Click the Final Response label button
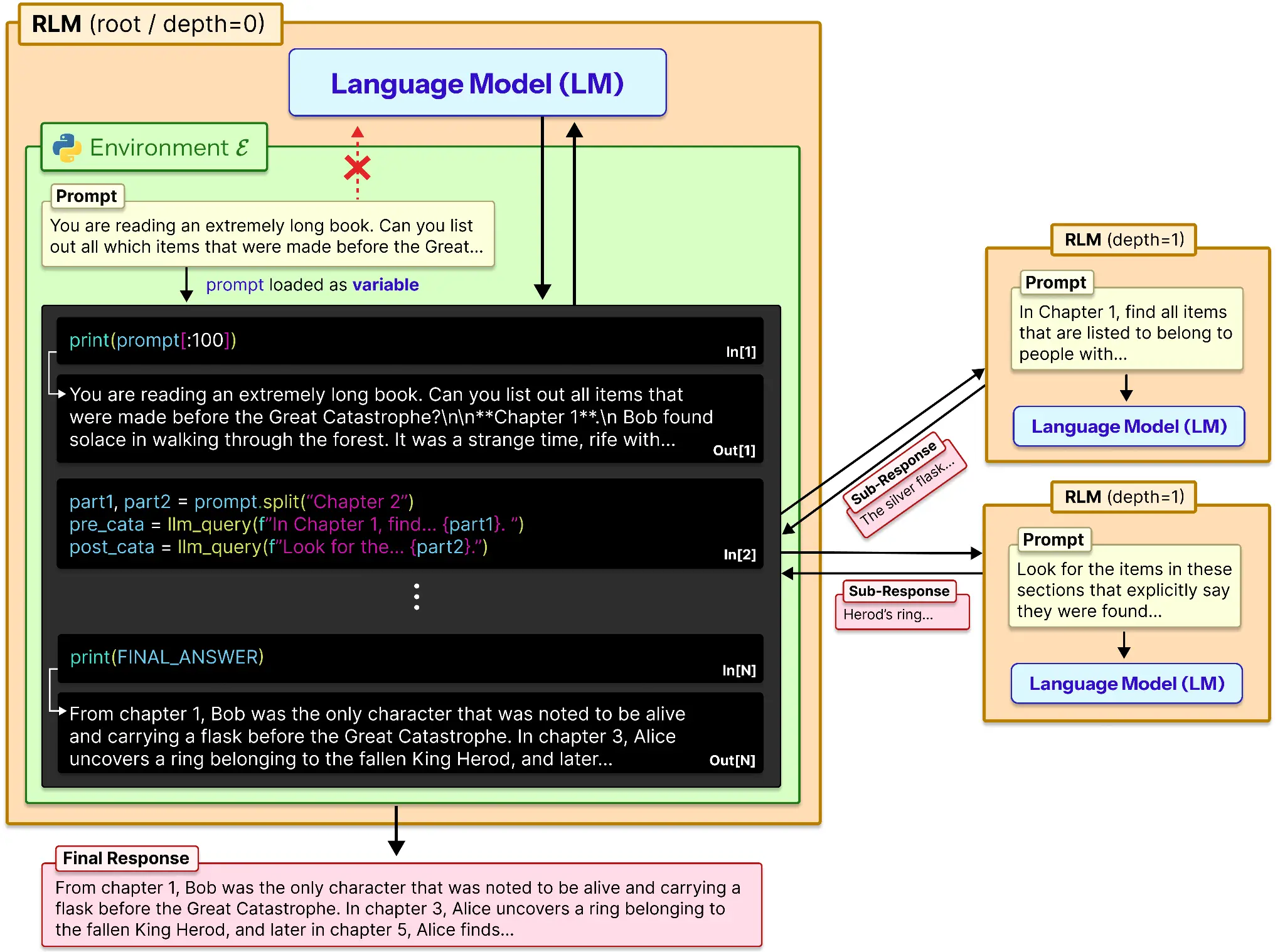Screen dimensions: 1285x952 [125, 858]
